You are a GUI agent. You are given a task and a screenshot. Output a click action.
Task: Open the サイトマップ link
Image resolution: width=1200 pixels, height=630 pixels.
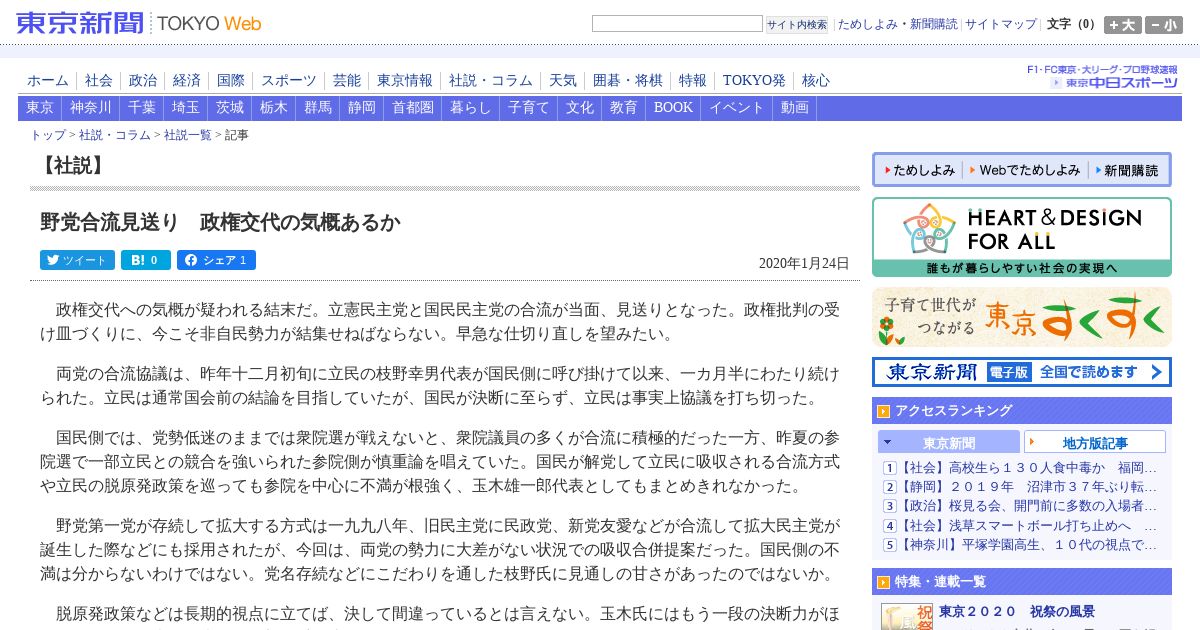tap(1001, 24)
